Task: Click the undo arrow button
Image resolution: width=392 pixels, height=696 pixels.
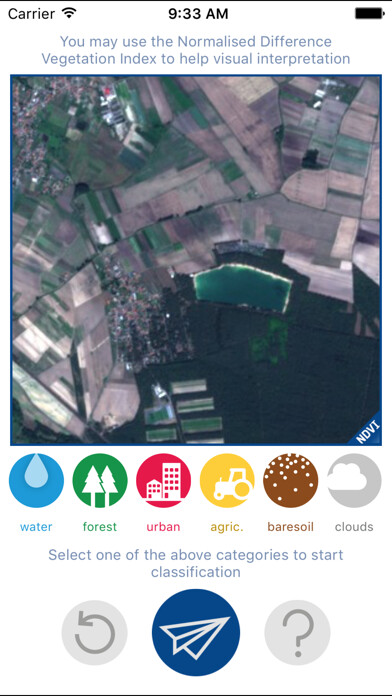Action: [95, 633]
